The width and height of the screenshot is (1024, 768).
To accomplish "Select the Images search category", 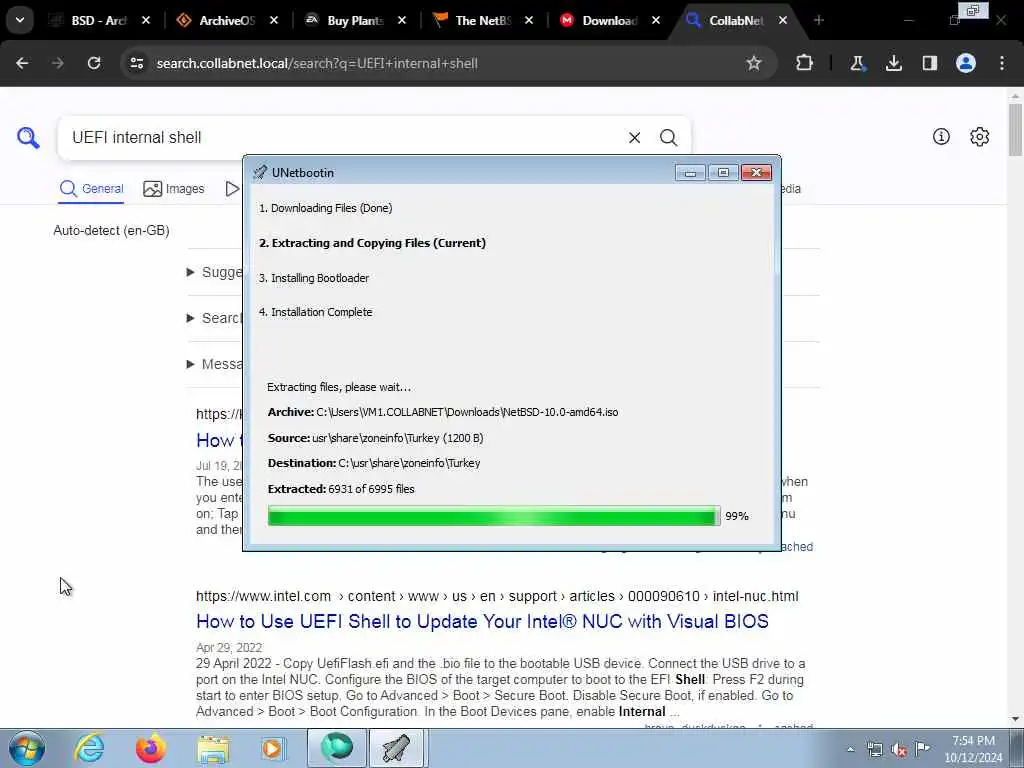I will click(x=174, y=189).
